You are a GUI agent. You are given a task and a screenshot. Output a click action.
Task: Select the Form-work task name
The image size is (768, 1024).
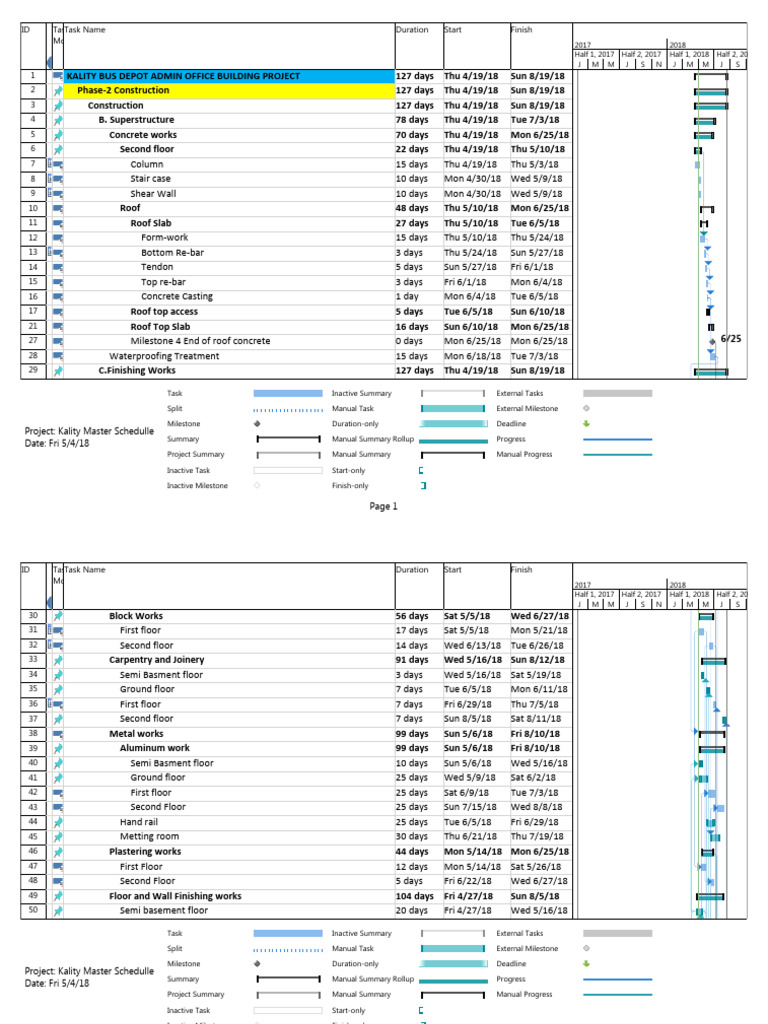pos(165,238)
